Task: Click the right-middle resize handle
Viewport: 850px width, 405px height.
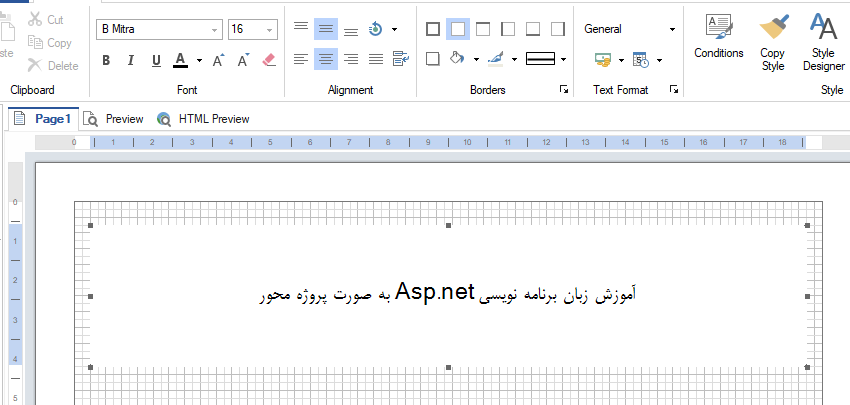Action: [807, 297]
